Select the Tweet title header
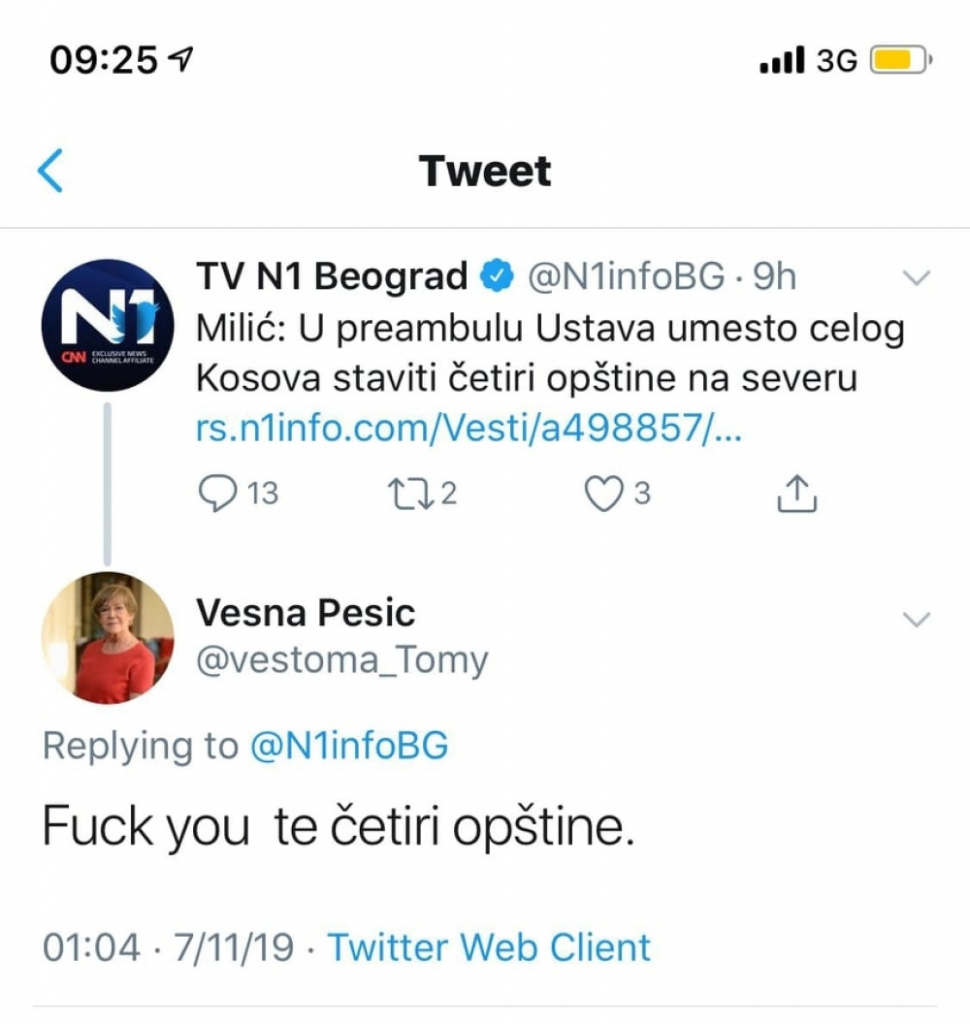 tap(484, 170)
